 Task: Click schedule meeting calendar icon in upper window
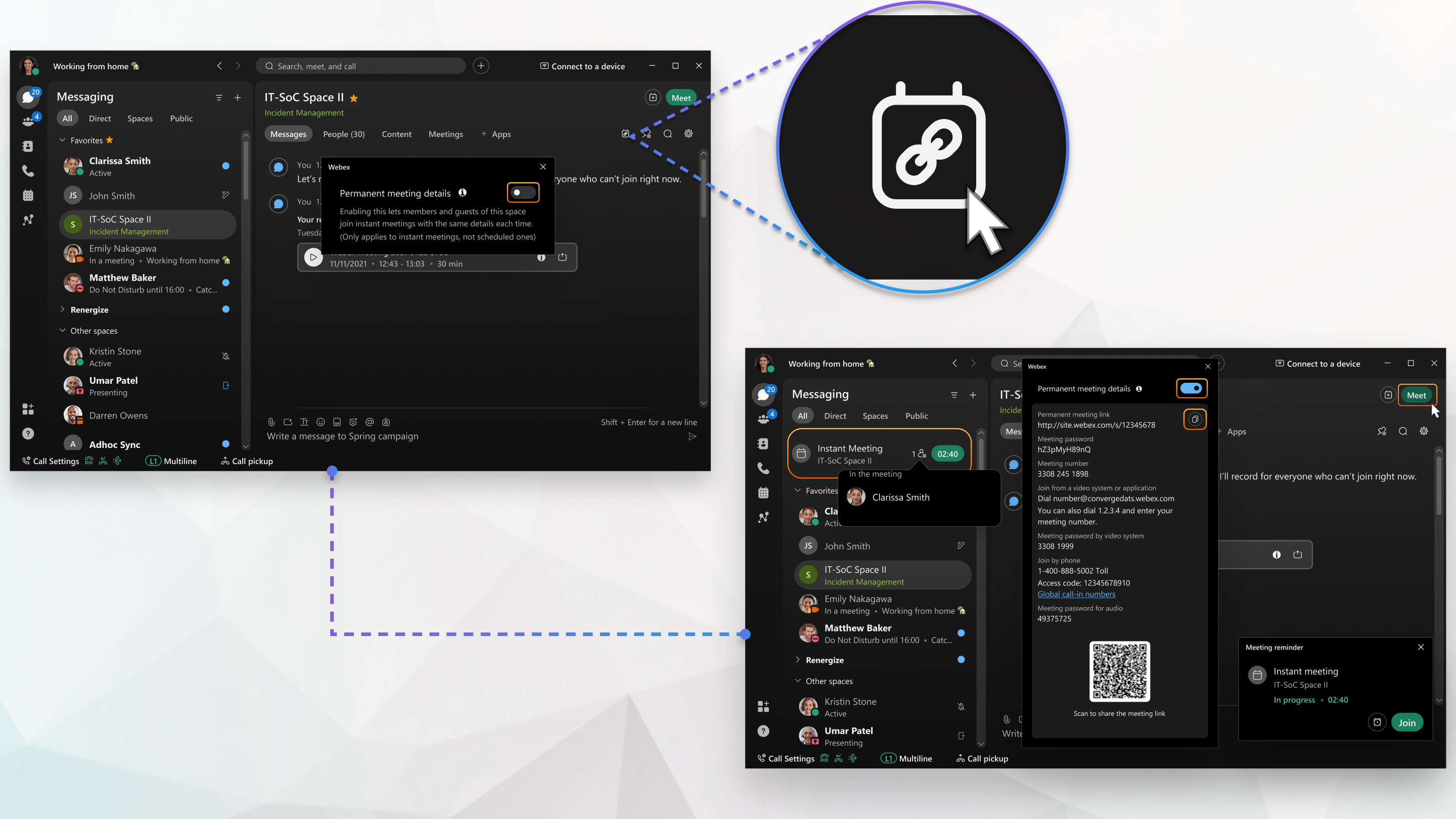pos(653,98)
